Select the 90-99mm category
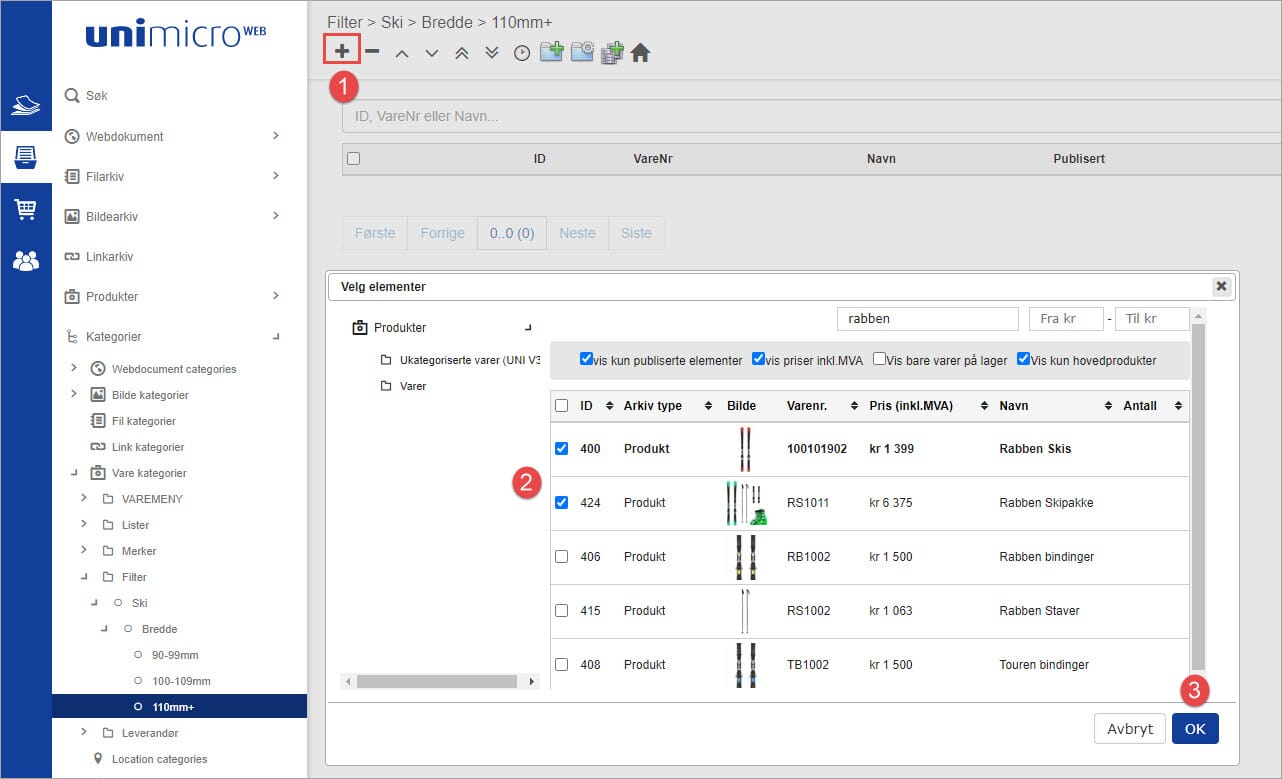This screenshot has height=779, width=1282. (x=175, y=655)
